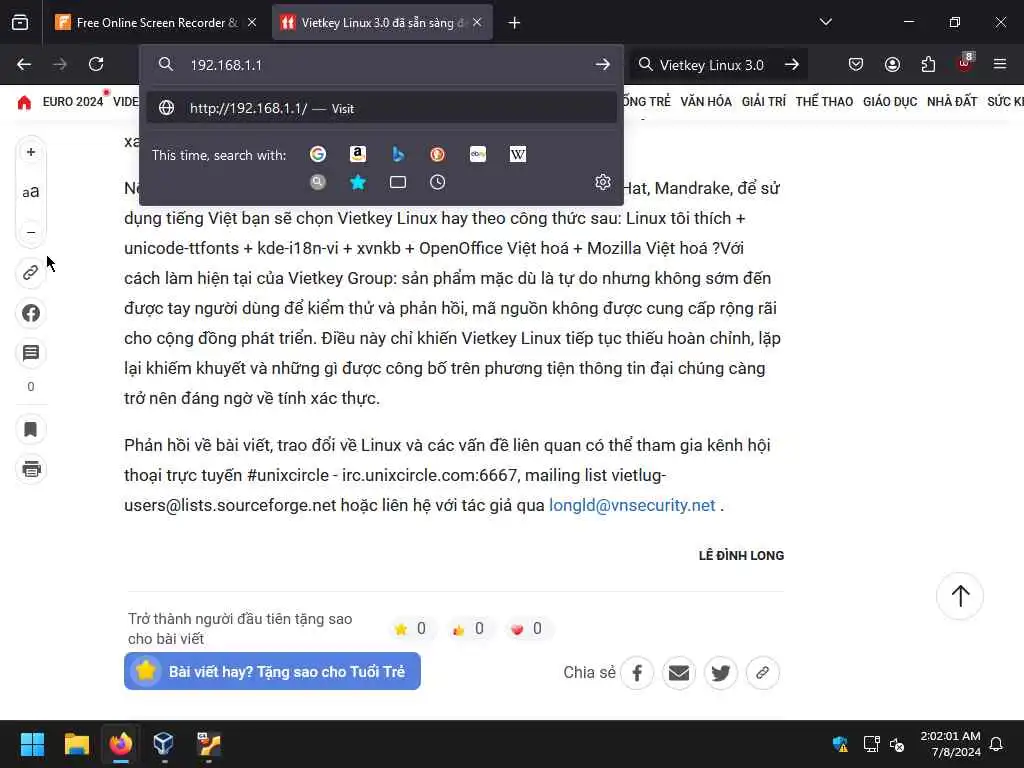This screenshot has width=1024, height=768.
Task: Open GIÁO DỤC section
Action: (890, 102)
